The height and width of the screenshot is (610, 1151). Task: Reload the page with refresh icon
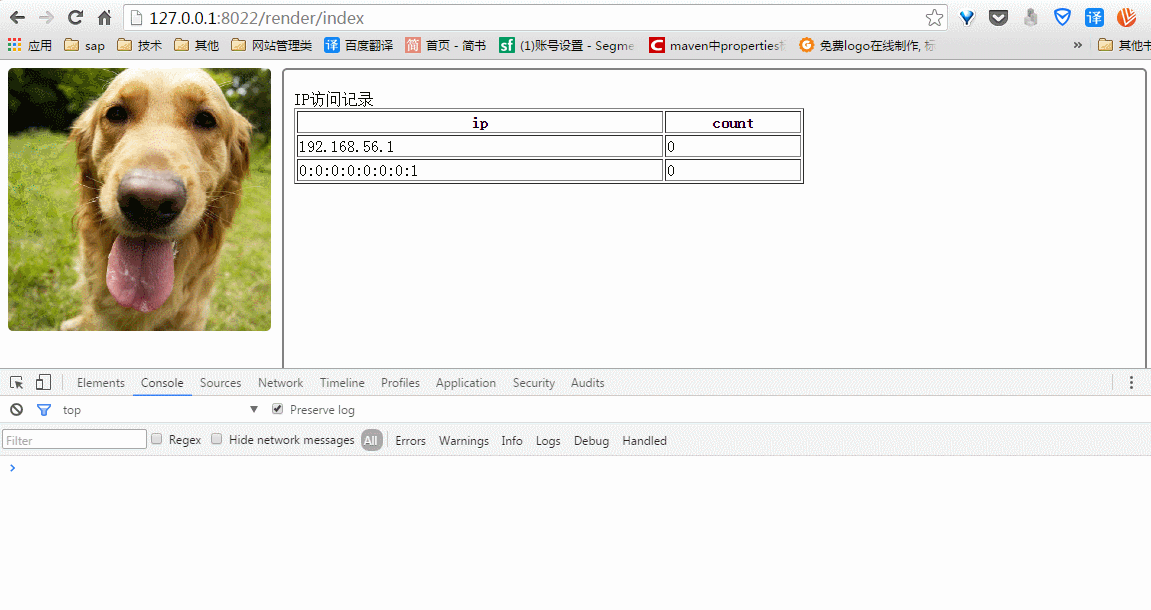point(75,18)
